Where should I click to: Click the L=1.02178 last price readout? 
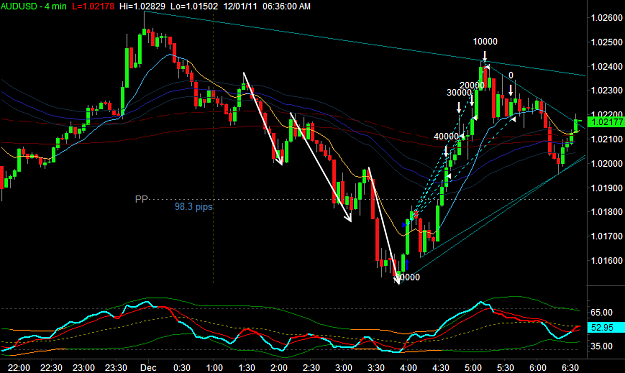click(93, 6)
